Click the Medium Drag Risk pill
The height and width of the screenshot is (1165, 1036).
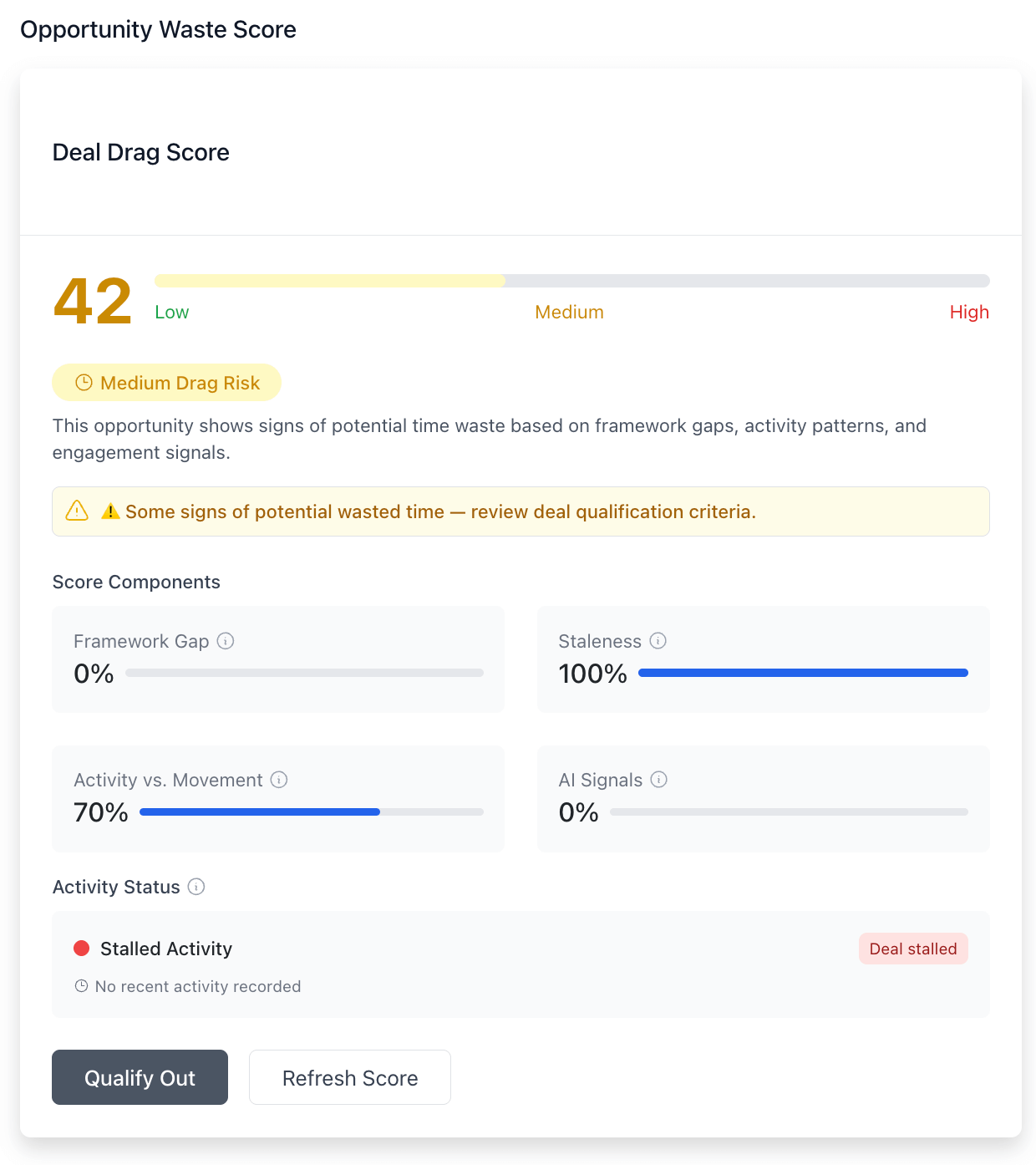pyautogui.click(x=166, y=382)
